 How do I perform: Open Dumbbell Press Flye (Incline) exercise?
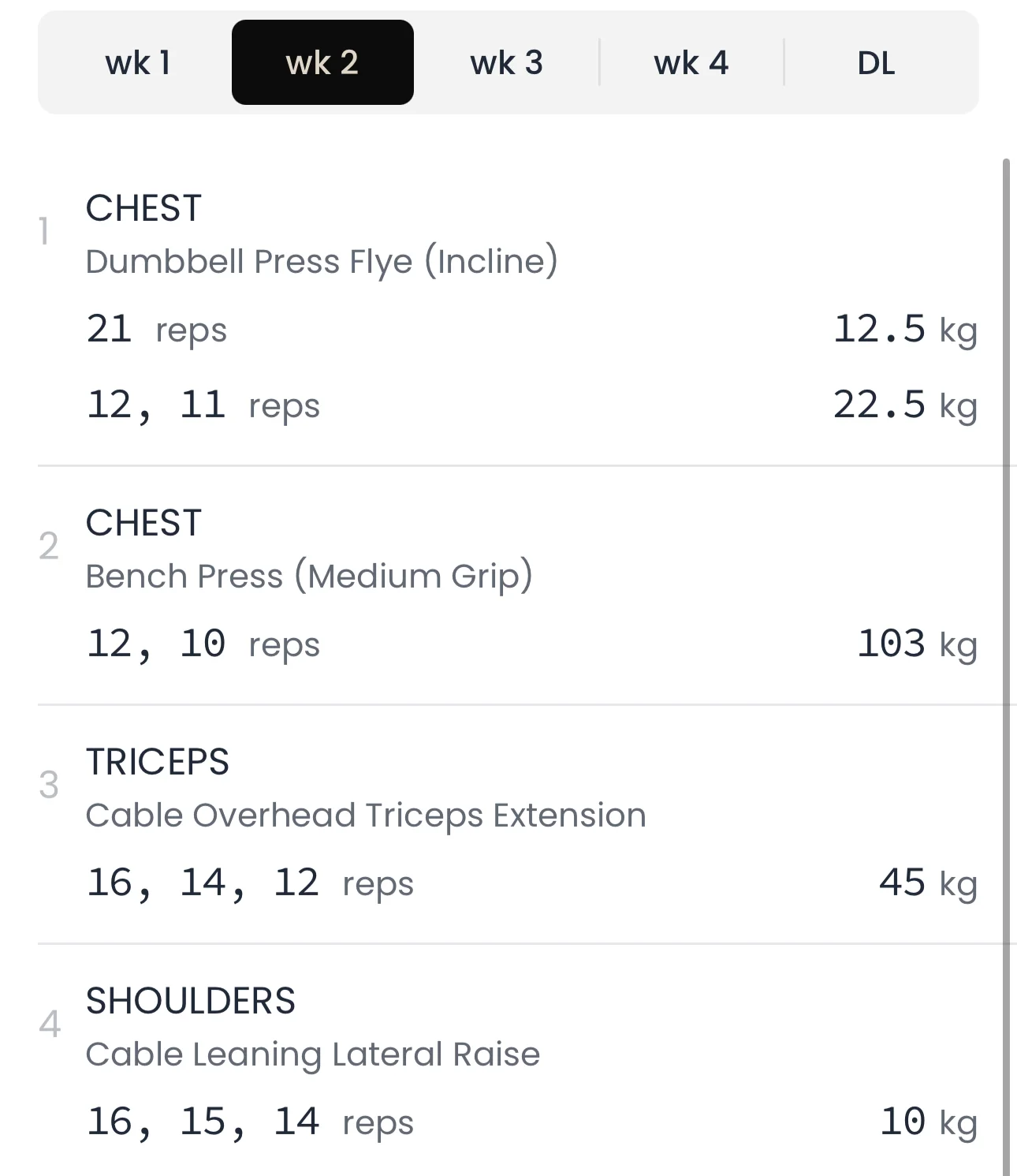pyautogui.click(x=321, y=261)
